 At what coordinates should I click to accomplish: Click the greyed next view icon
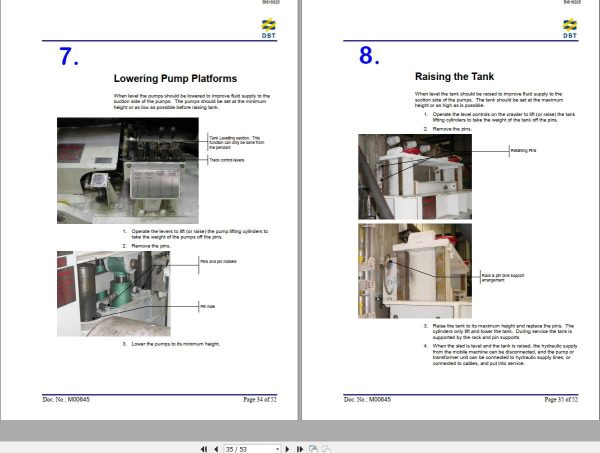[x=326, y=448]
